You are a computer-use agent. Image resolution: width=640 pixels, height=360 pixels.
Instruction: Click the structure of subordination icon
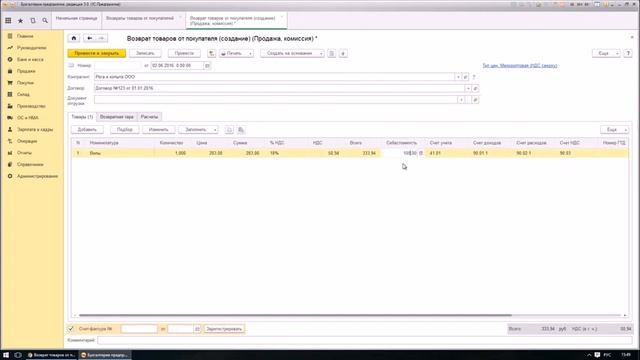331,53
